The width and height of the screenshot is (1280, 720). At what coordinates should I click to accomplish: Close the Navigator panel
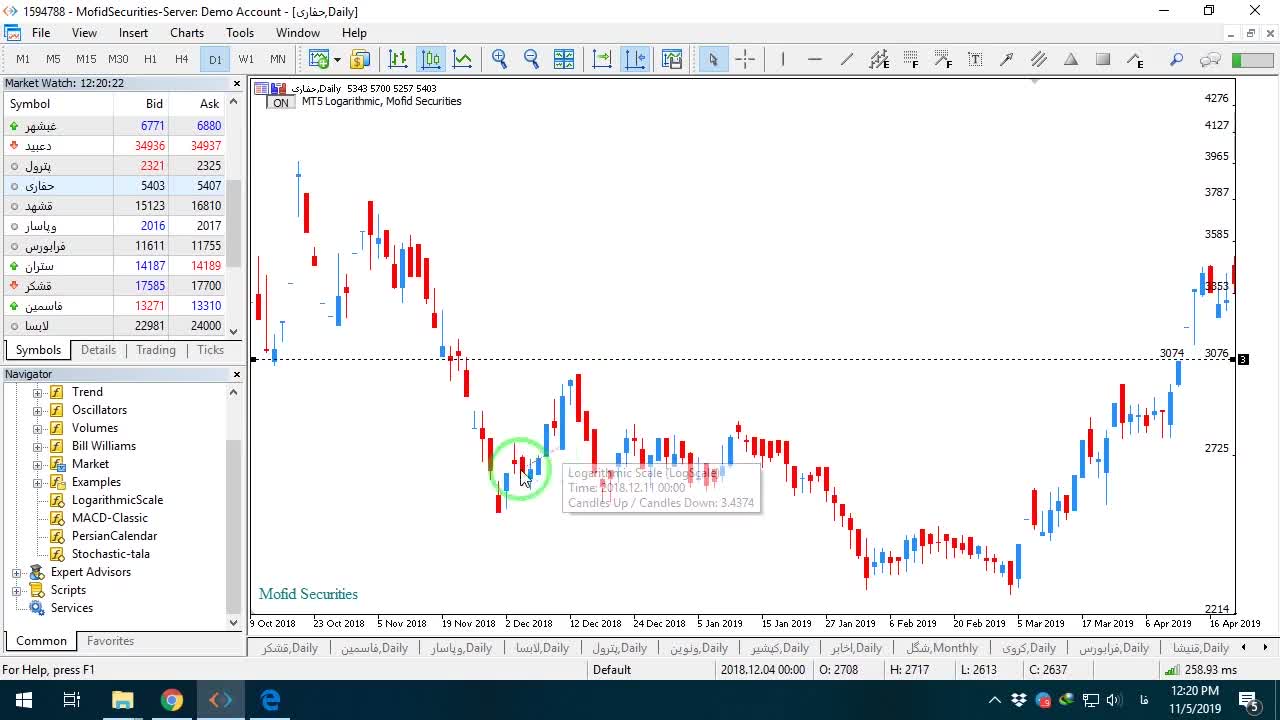237,374
